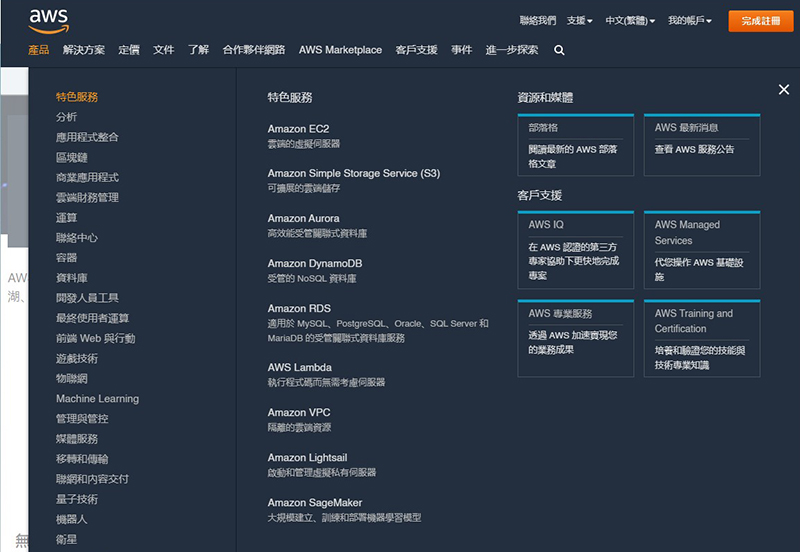Image resolution: width=800 pixels, height=552 pixels.
Task: Open the 定價 menu item
Action: coord(129,50)
